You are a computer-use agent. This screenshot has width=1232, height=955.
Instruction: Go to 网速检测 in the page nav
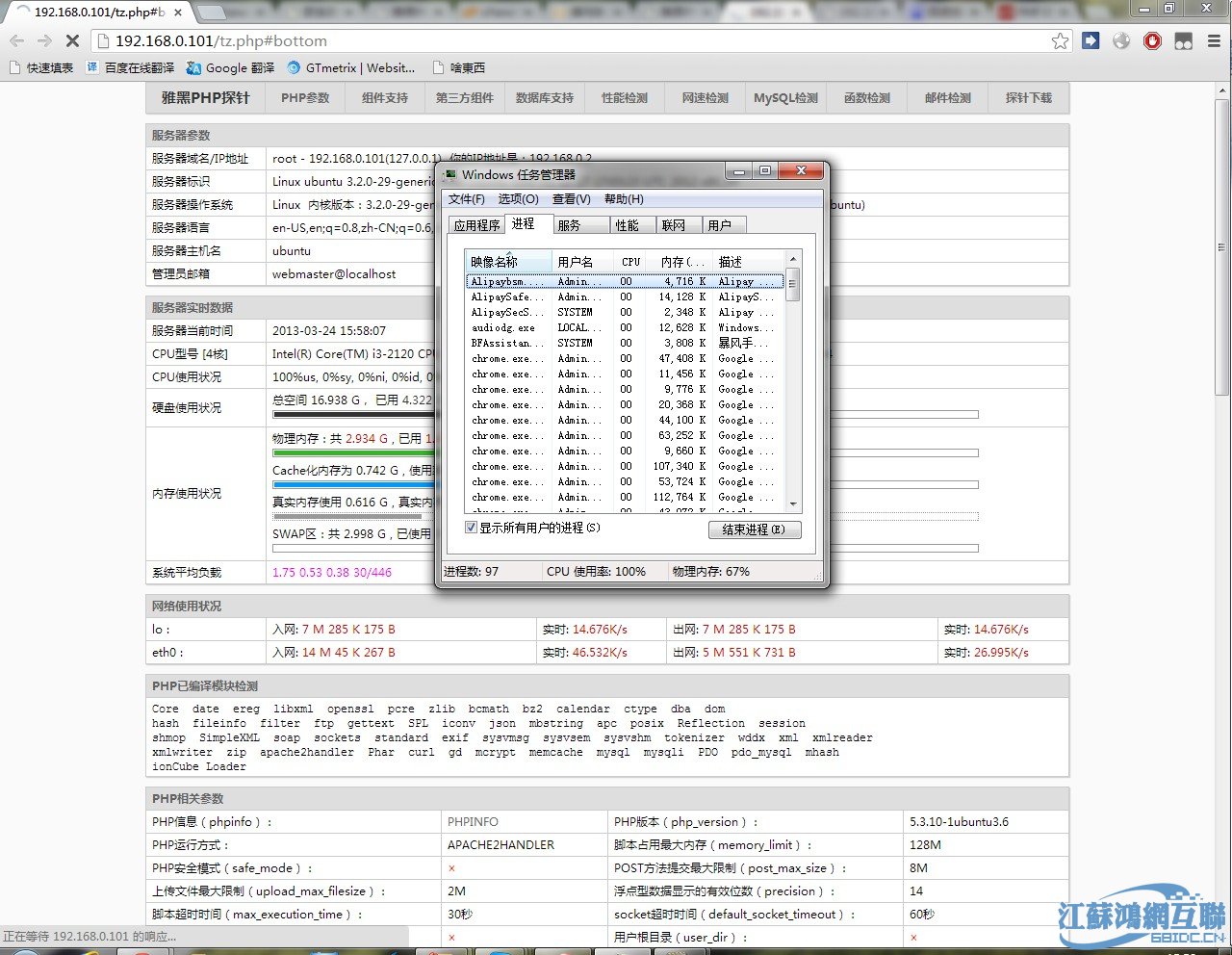pyautogui.click(x=705, y=98)
